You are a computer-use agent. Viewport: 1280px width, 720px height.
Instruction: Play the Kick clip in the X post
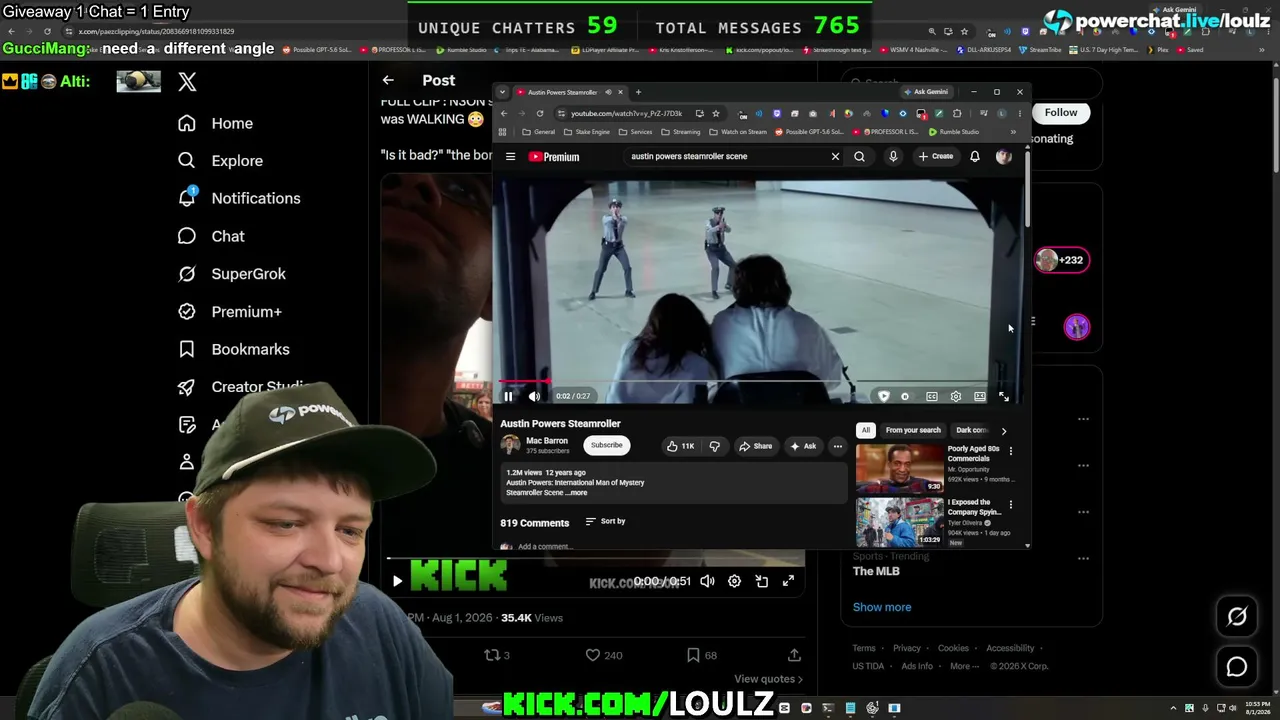tap(397, 581)
